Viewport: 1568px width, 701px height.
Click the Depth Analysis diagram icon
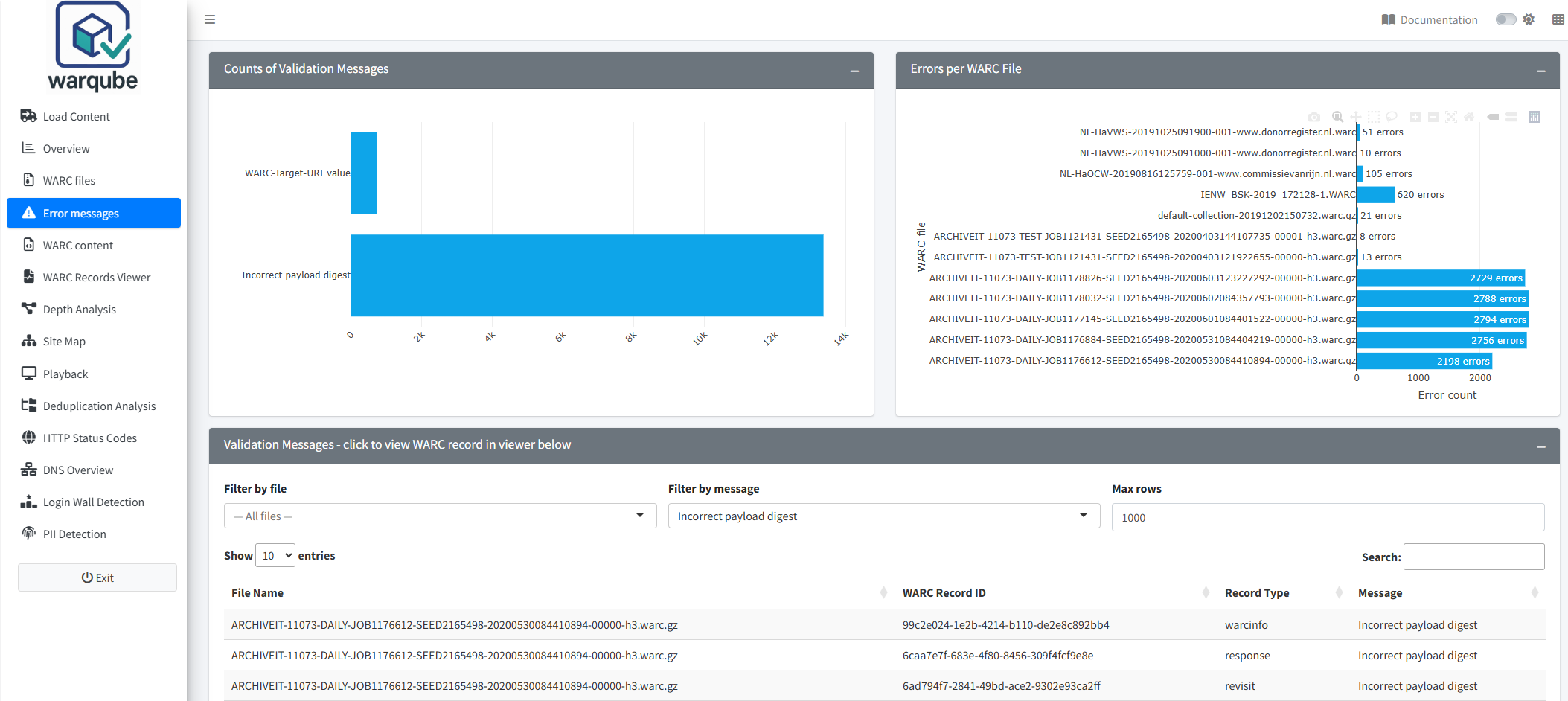click(29, 308)
